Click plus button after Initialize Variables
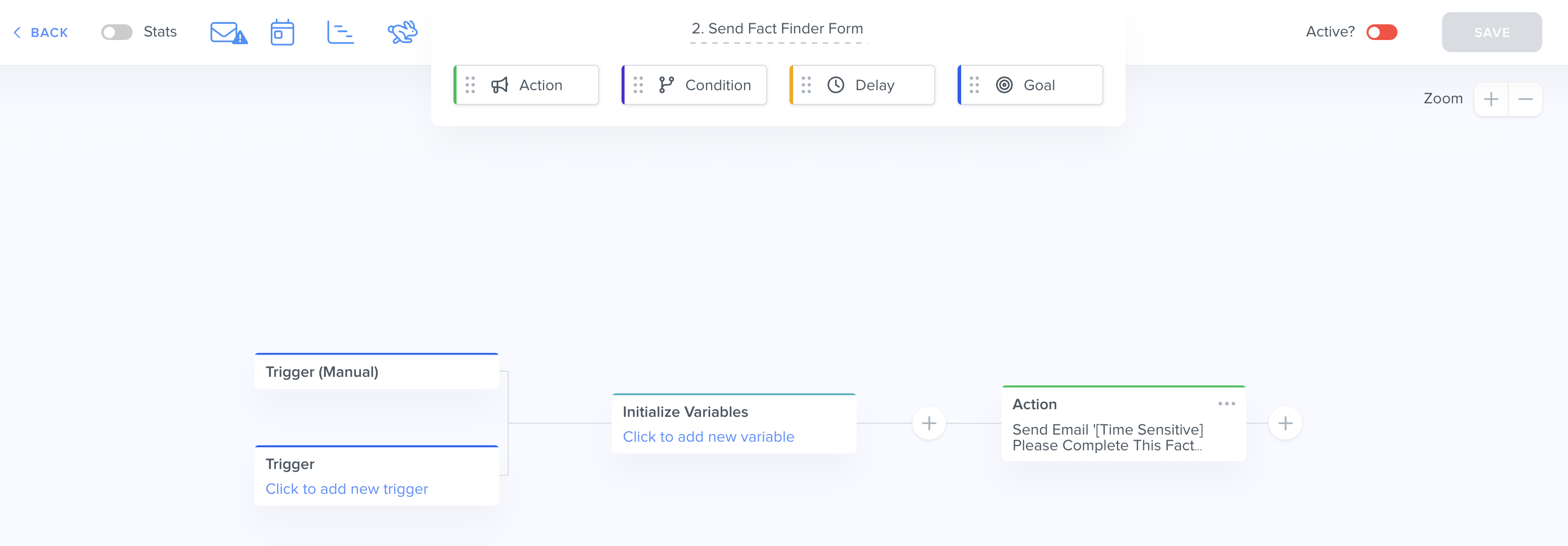 pos(929,423)
